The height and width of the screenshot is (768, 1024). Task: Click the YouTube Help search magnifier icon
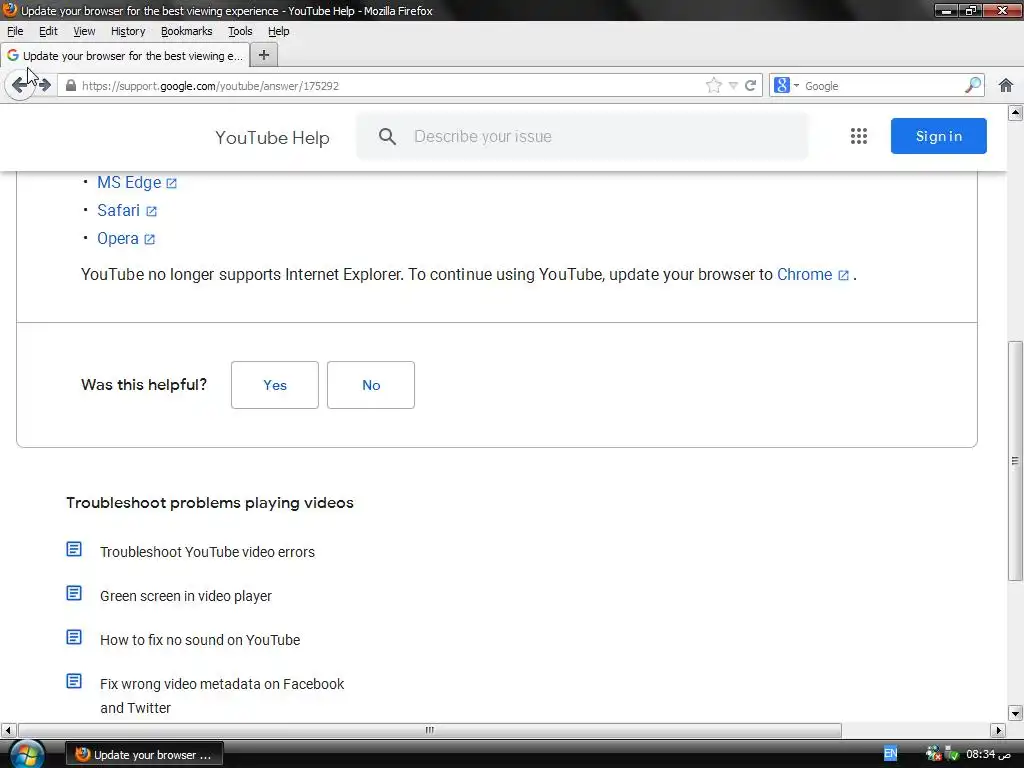tap(387, 136)
